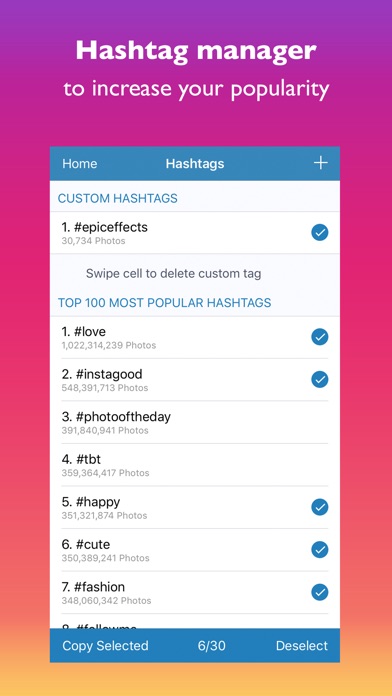Tap Top 100 Most Popular Hashtags header
Image resolution: width=392 pixels, height=696 pixels.
tap(164, 303)
